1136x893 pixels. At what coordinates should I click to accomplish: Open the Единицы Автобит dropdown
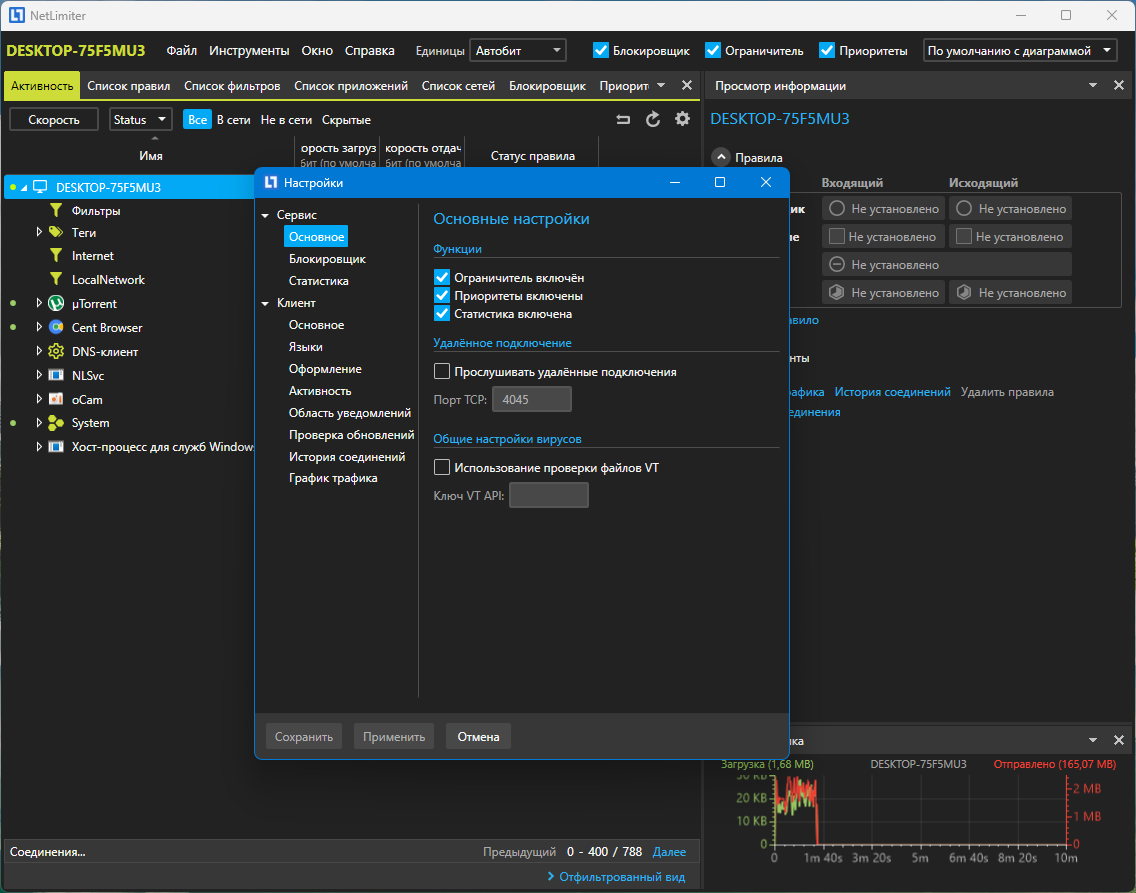pos(517,51)
